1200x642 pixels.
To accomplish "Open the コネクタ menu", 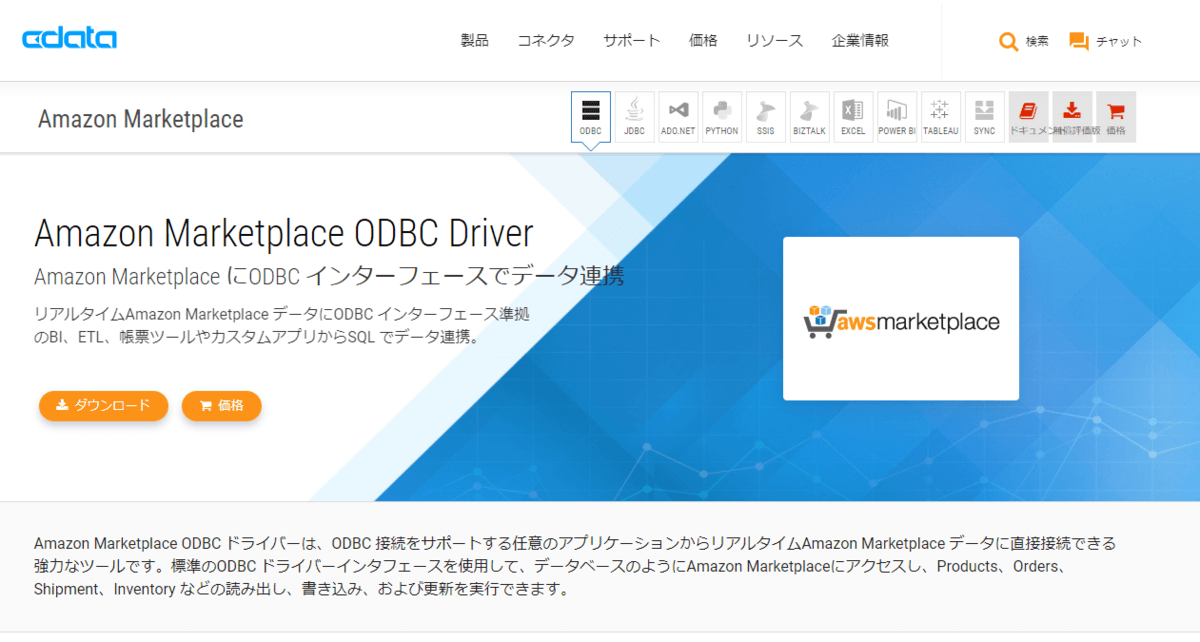I will point(546,40).
